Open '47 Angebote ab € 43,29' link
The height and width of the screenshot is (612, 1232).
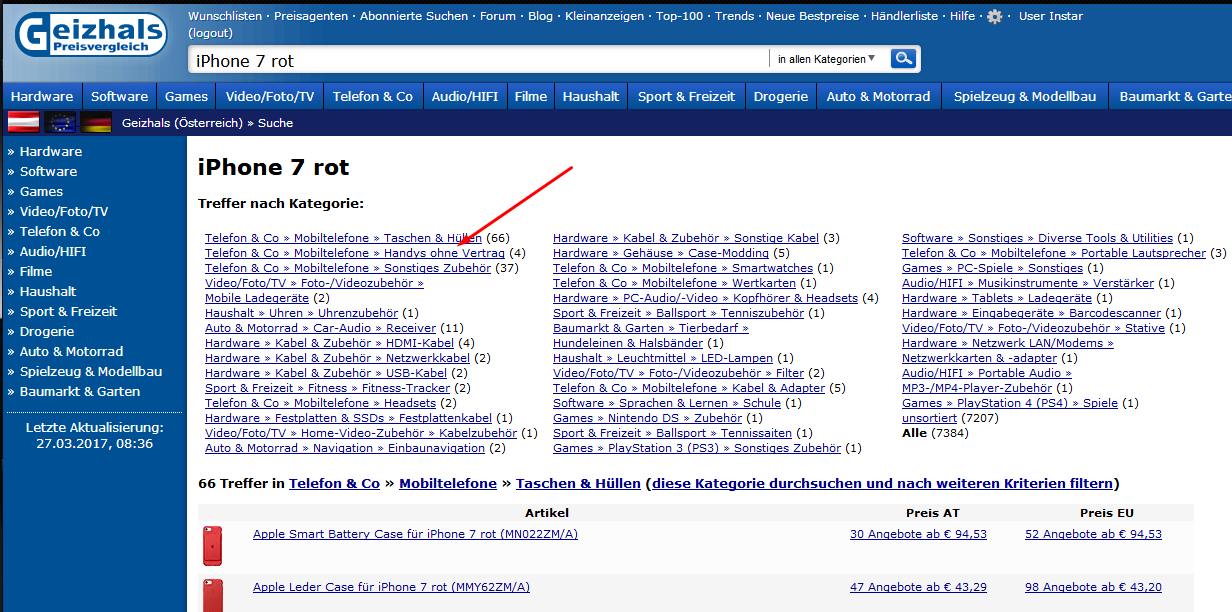[x=918, y=587]
